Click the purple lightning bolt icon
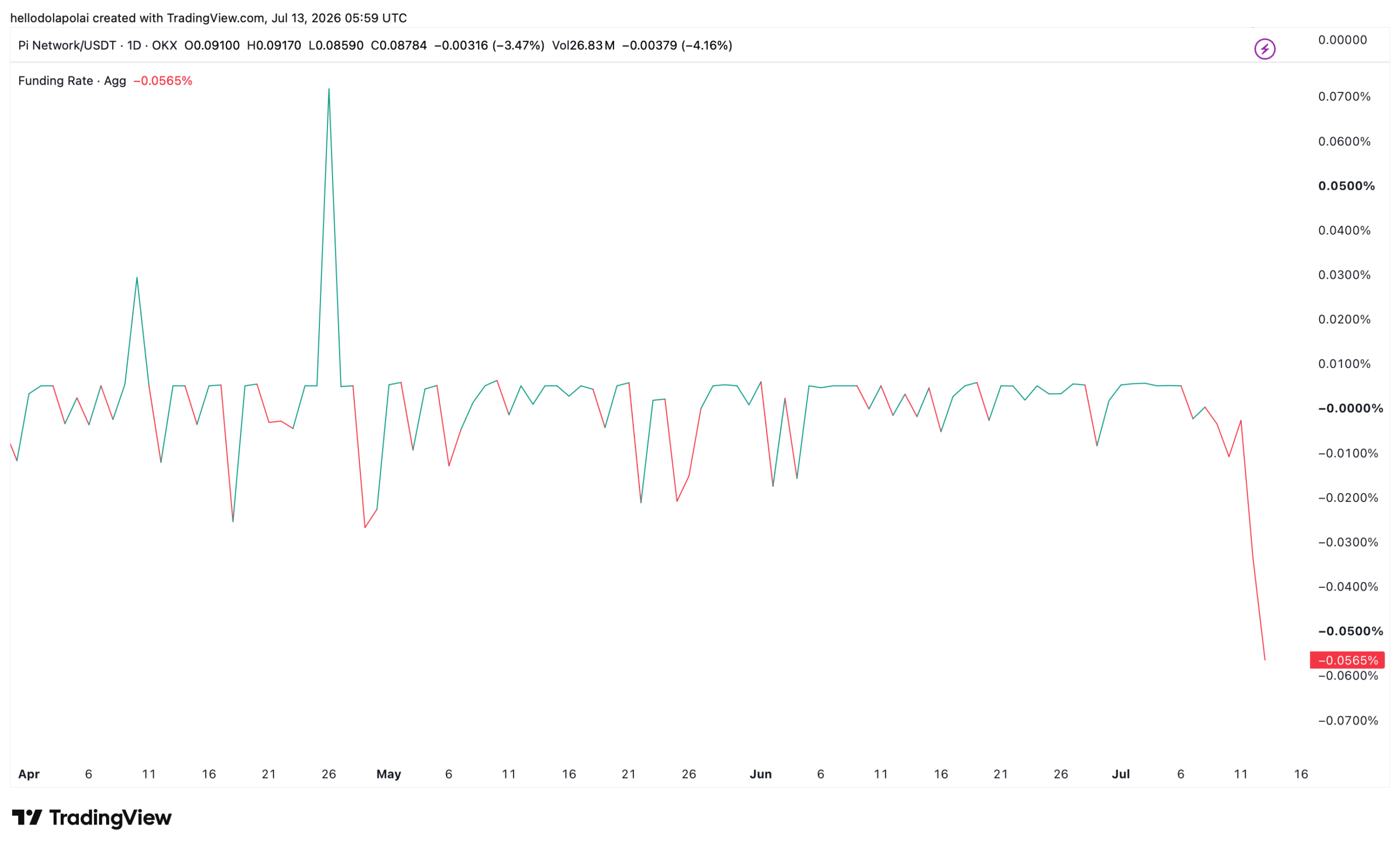This screenshot has height=848, width=1400. point(1265,49)
